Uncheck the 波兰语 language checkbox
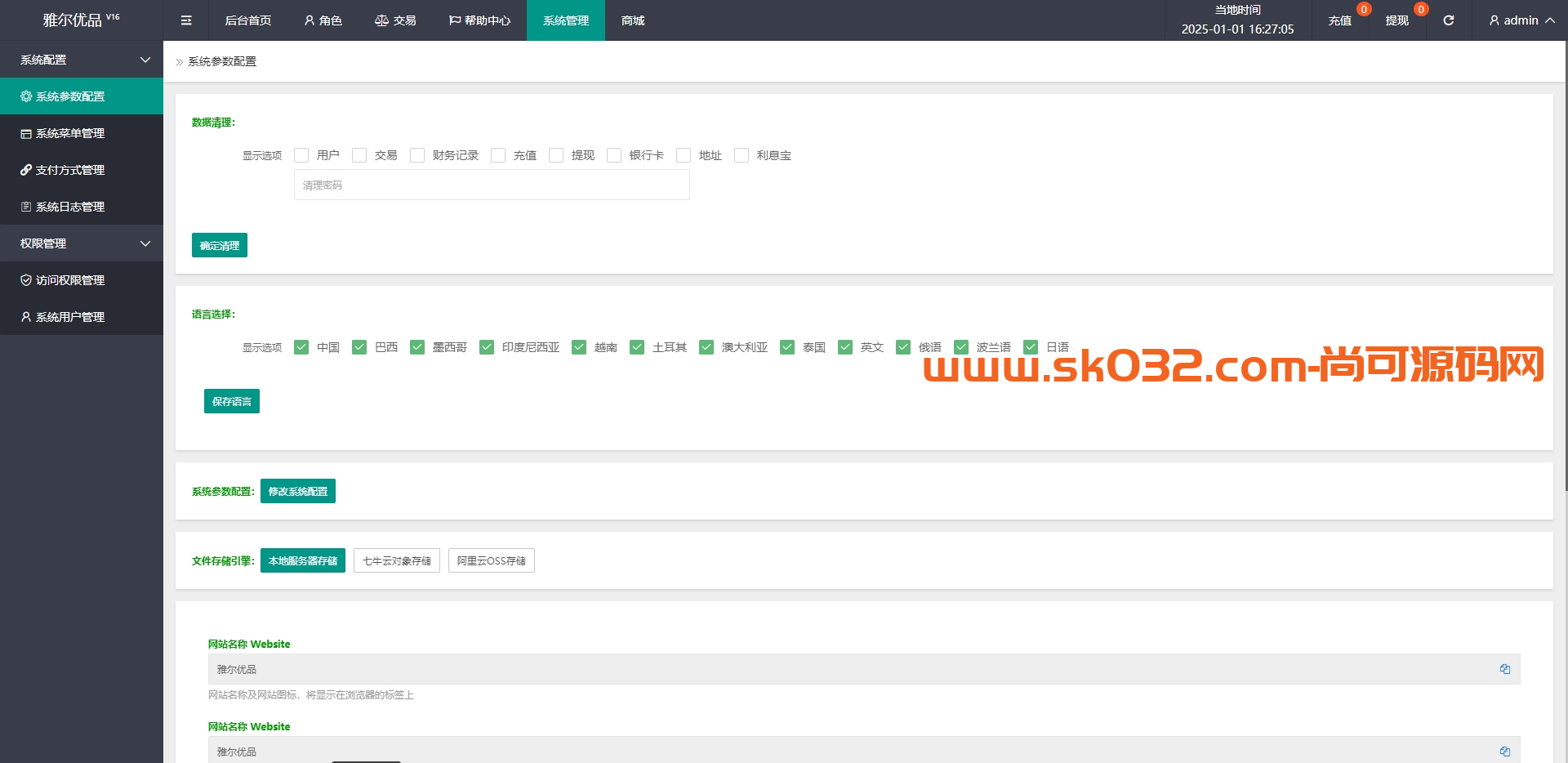Screen dimensions: 1568x763 [x=961, y=347]
